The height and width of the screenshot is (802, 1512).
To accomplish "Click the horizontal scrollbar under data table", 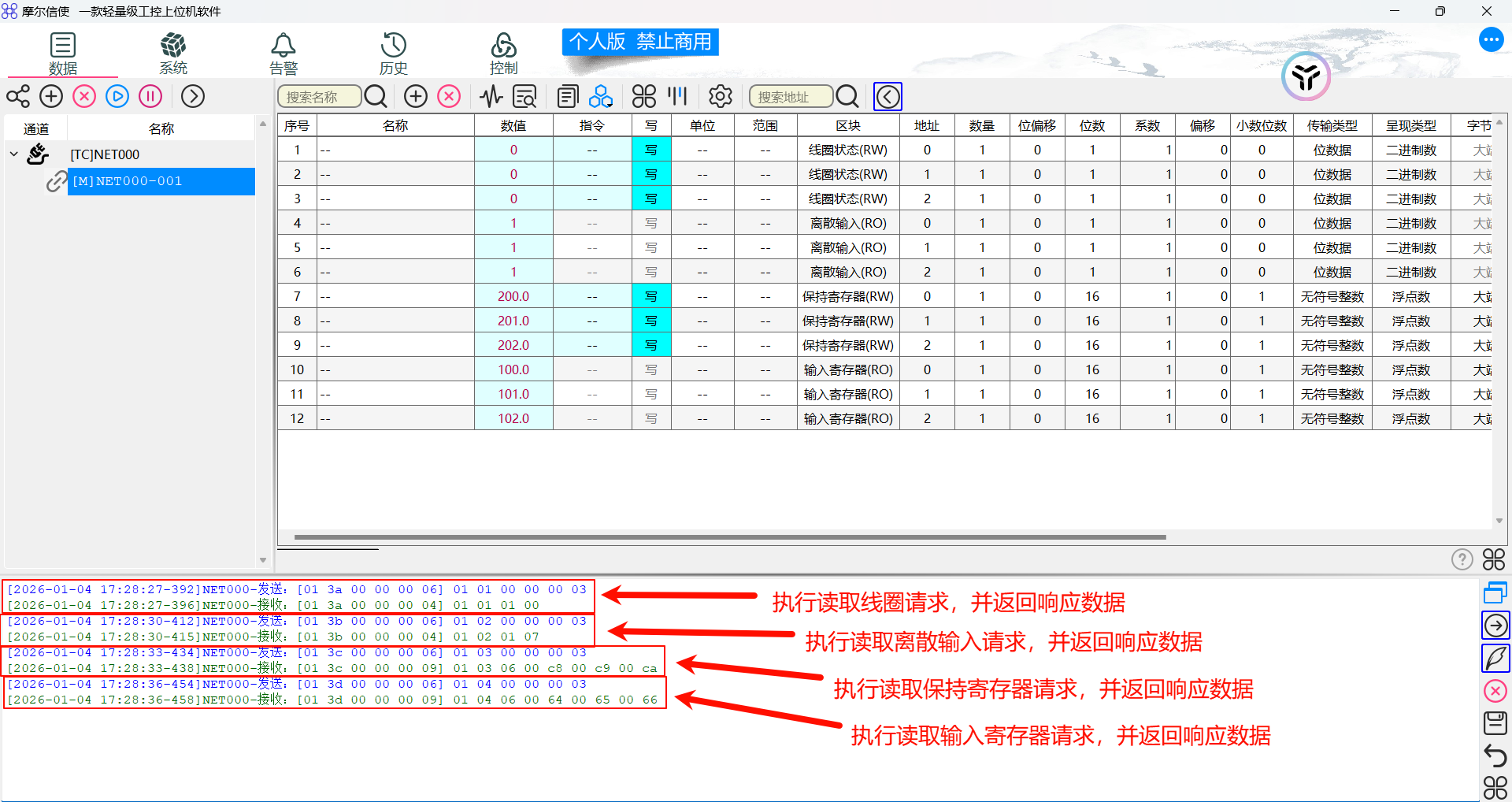I will (x=730, y=537).
